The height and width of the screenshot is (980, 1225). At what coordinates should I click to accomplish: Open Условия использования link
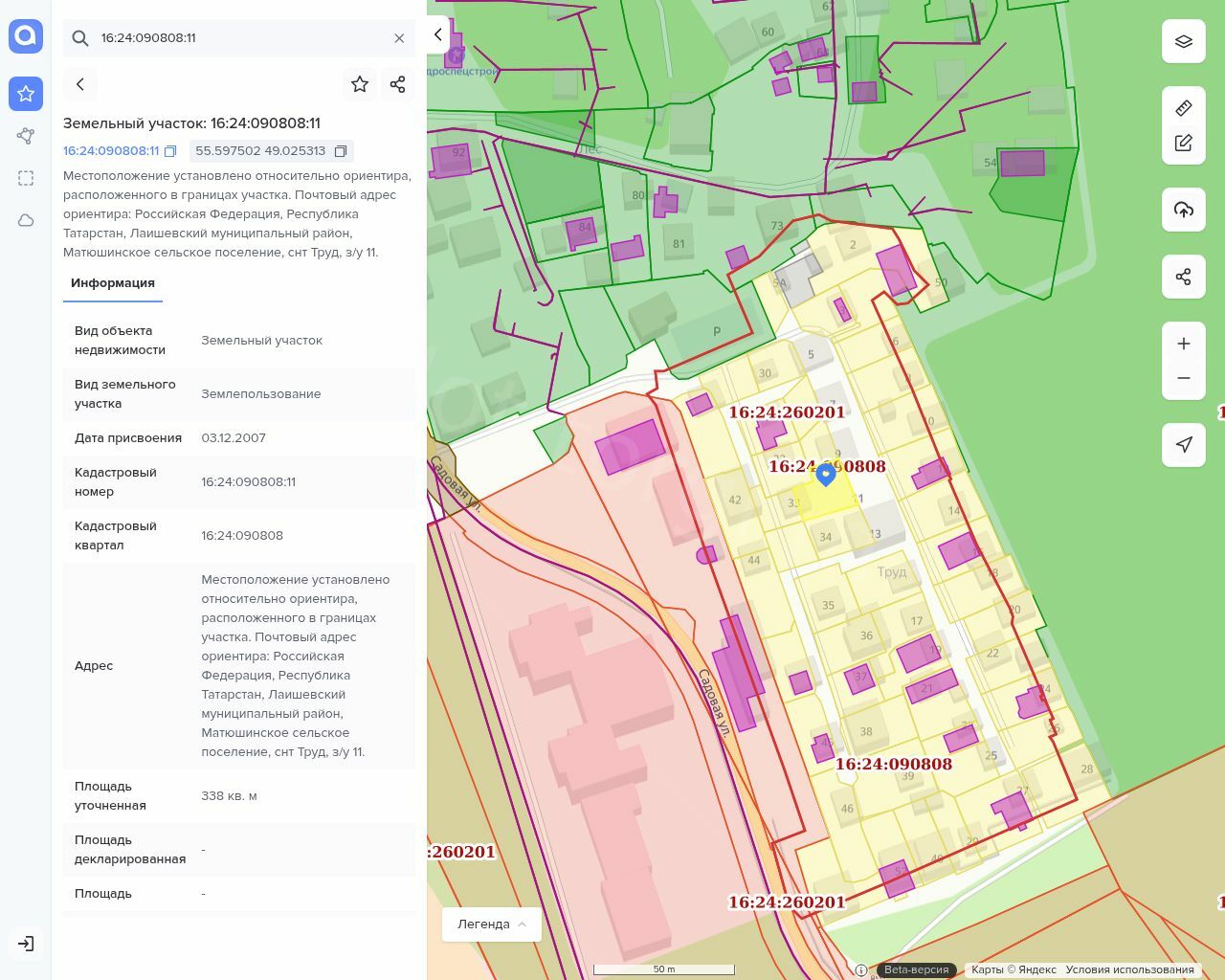click(x=1129, y=969)
